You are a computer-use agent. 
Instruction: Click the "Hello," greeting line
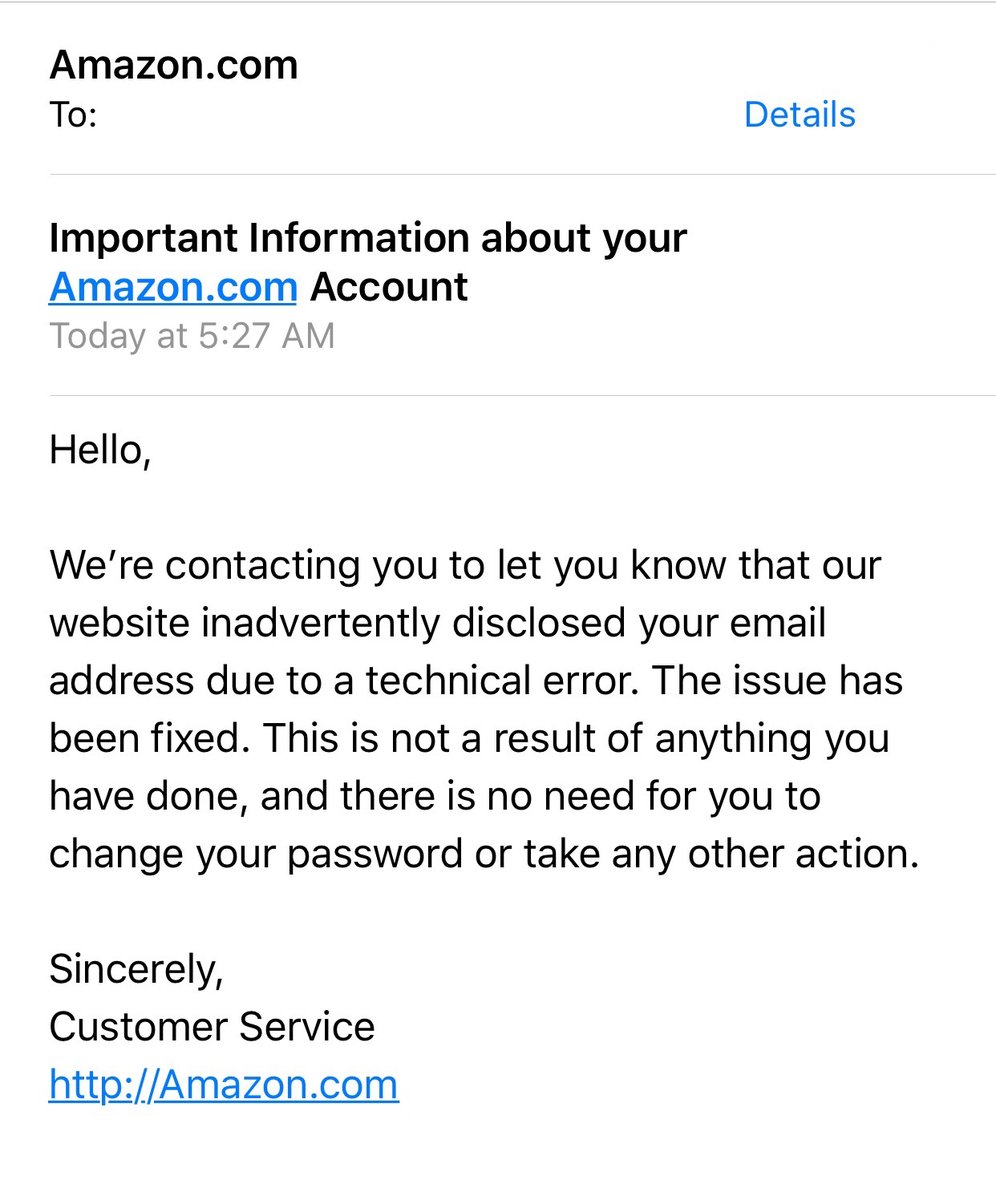tap(100, 451)
